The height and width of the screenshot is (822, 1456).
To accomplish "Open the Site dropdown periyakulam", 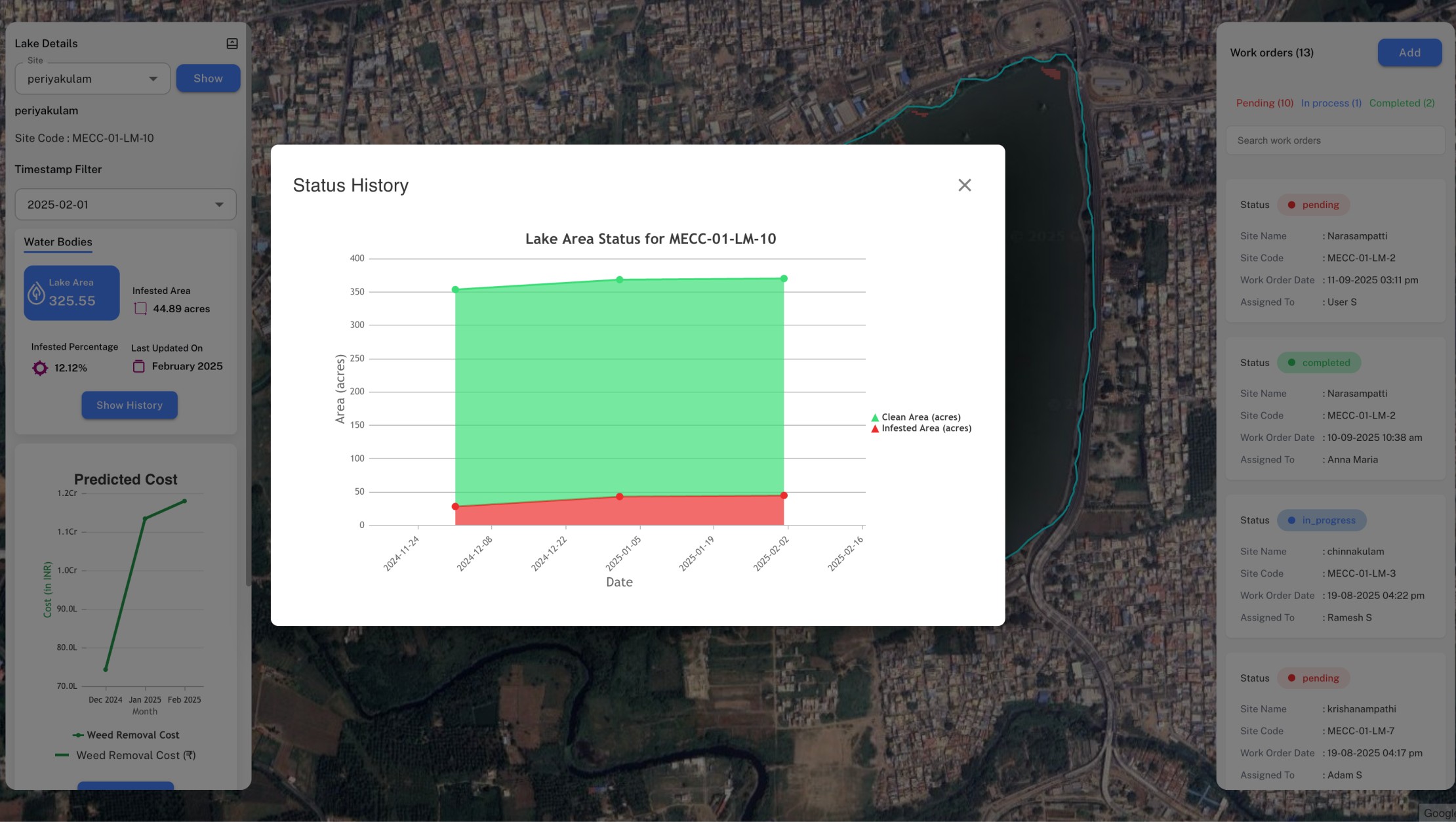I will point(92,79).
